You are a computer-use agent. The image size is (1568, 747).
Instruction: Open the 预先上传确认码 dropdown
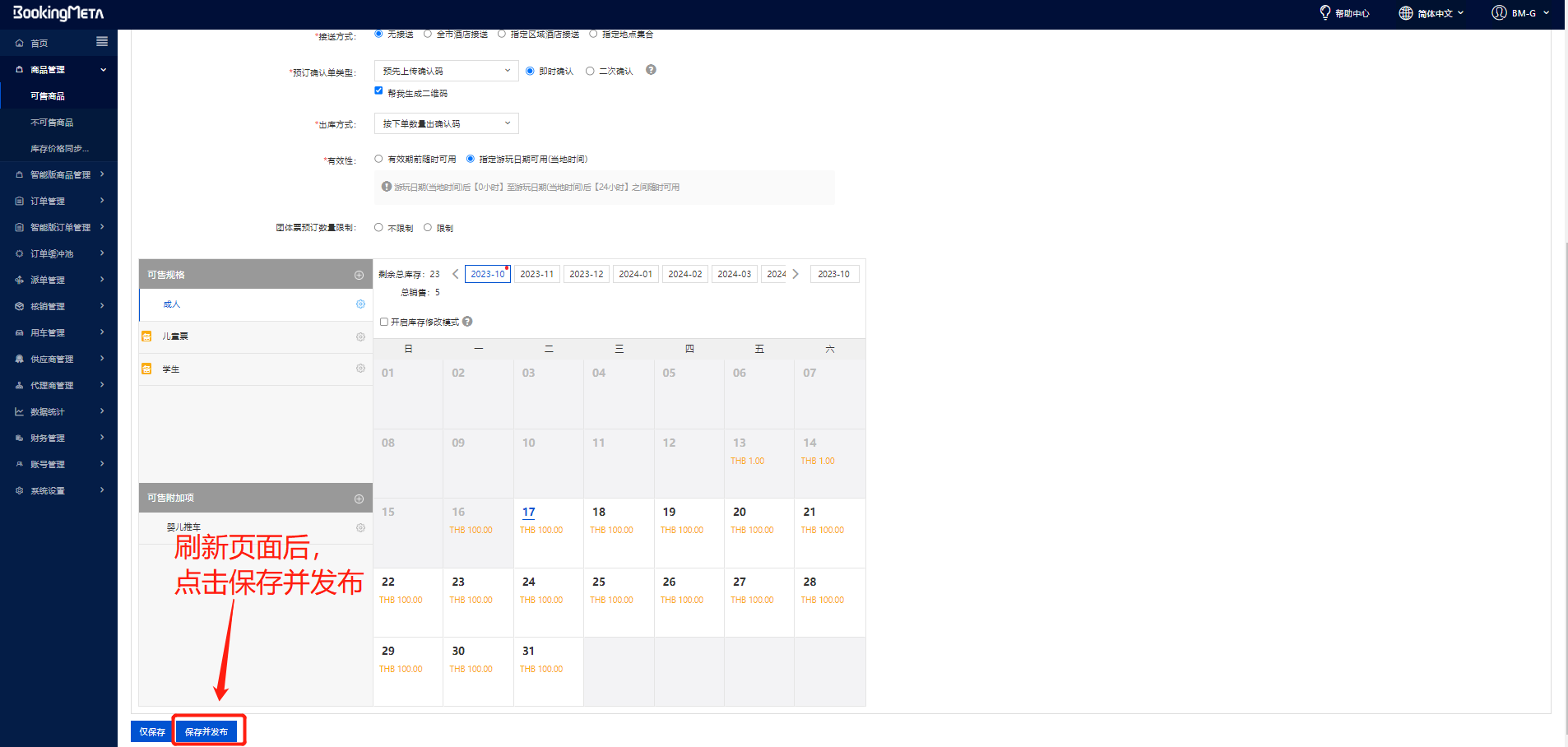coord(446,71)
